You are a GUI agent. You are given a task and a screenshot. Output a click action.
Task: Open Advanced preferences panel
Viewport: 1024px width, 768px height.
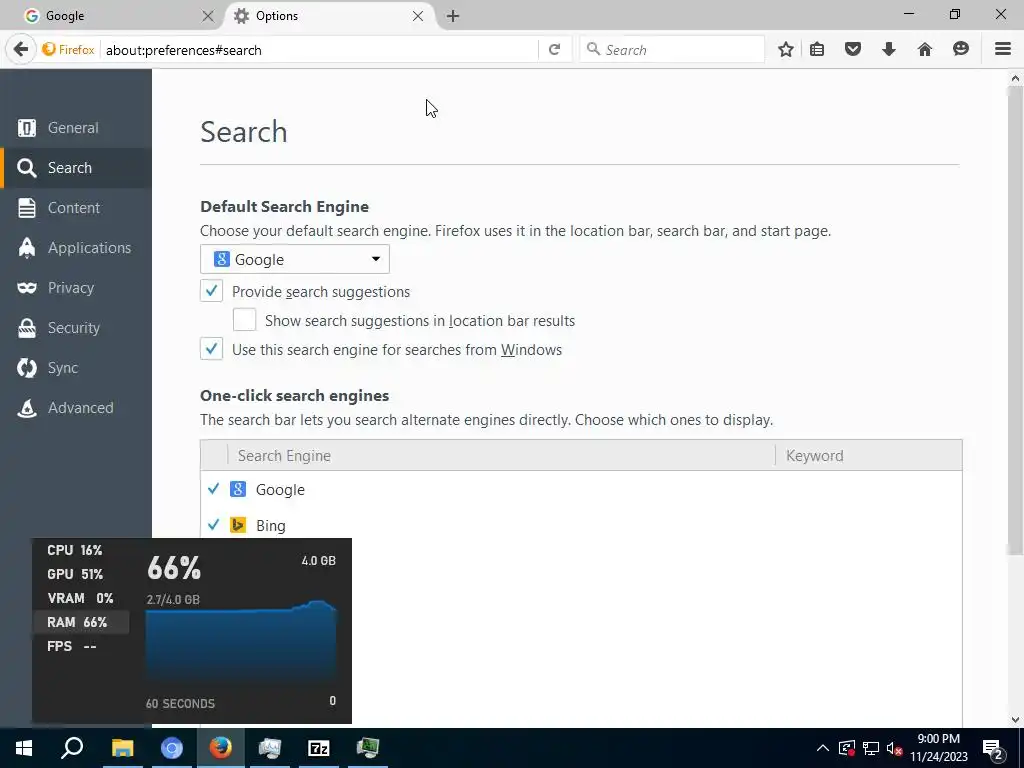[76, 408]
